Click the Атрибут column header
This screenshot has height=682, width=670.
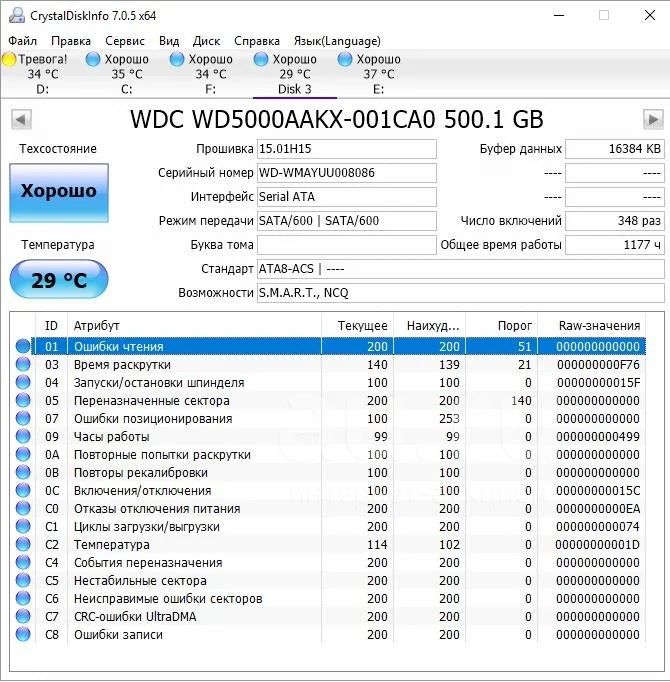tap(194, 325)
